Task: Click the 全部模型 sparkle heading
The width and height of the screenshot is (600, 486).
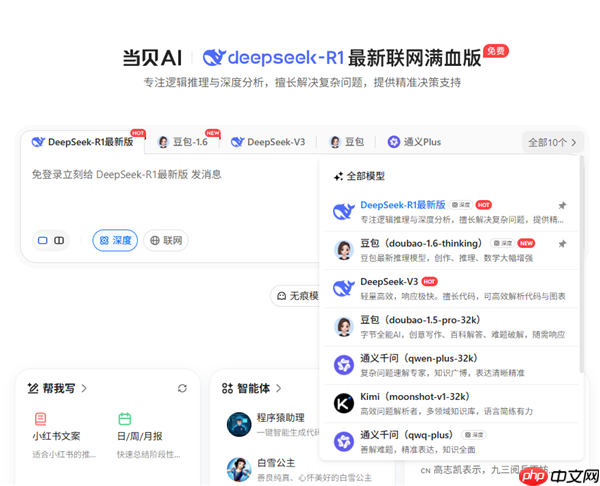Action: pos(359,176)
